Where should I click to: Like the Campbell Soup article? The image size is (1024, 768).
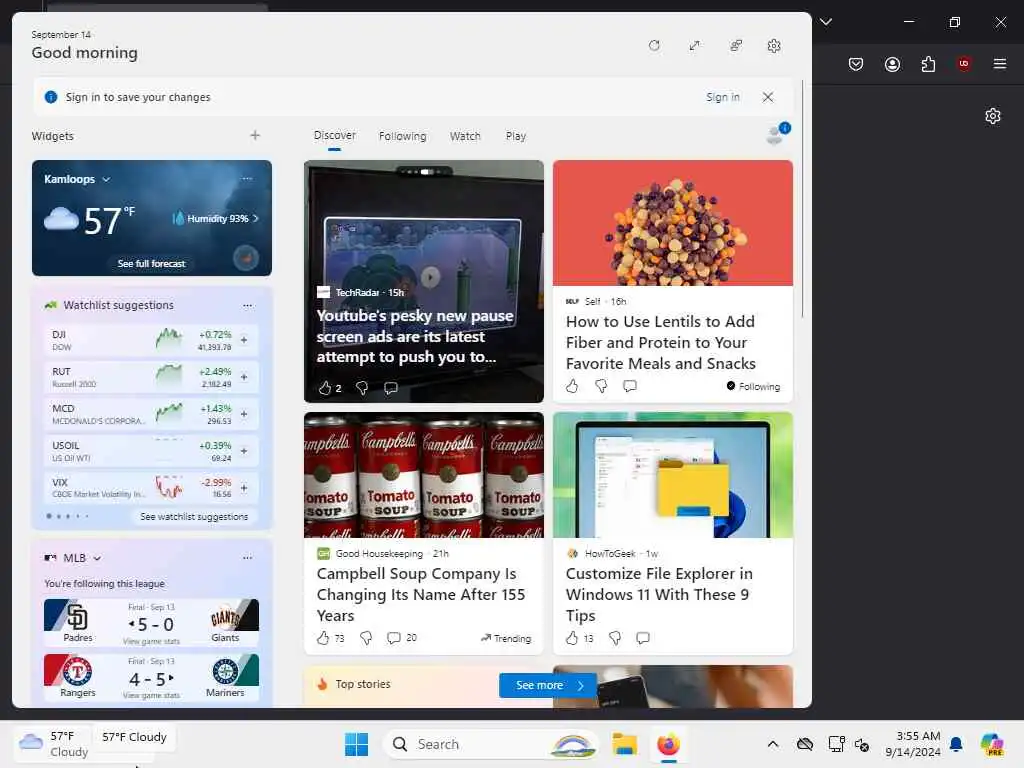323,638
